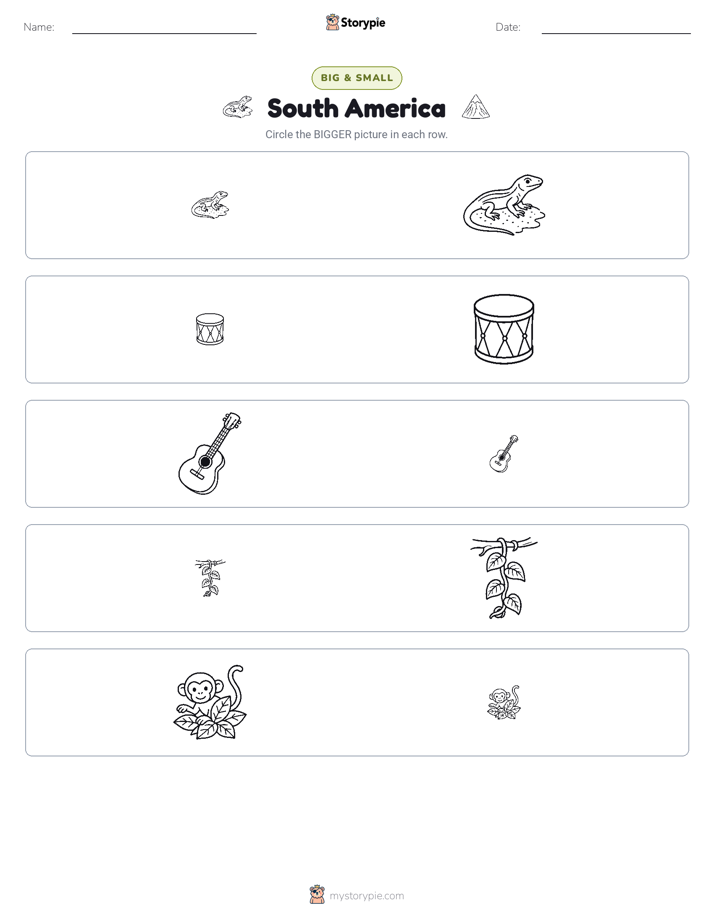This screenshot has width=714, height=924.
Task: Click the footer Storypie mascot icon
Action: coord(317,895)
